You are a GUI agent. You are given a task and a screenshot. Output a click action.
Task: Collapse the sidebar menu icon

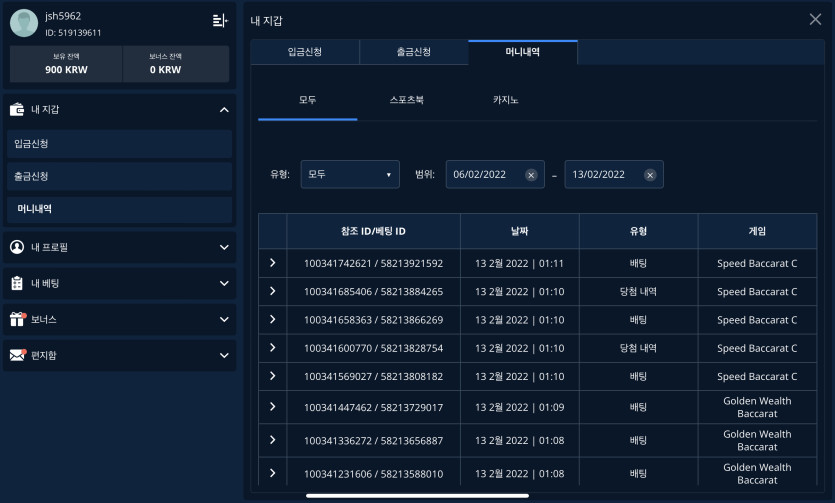(220, 21)
